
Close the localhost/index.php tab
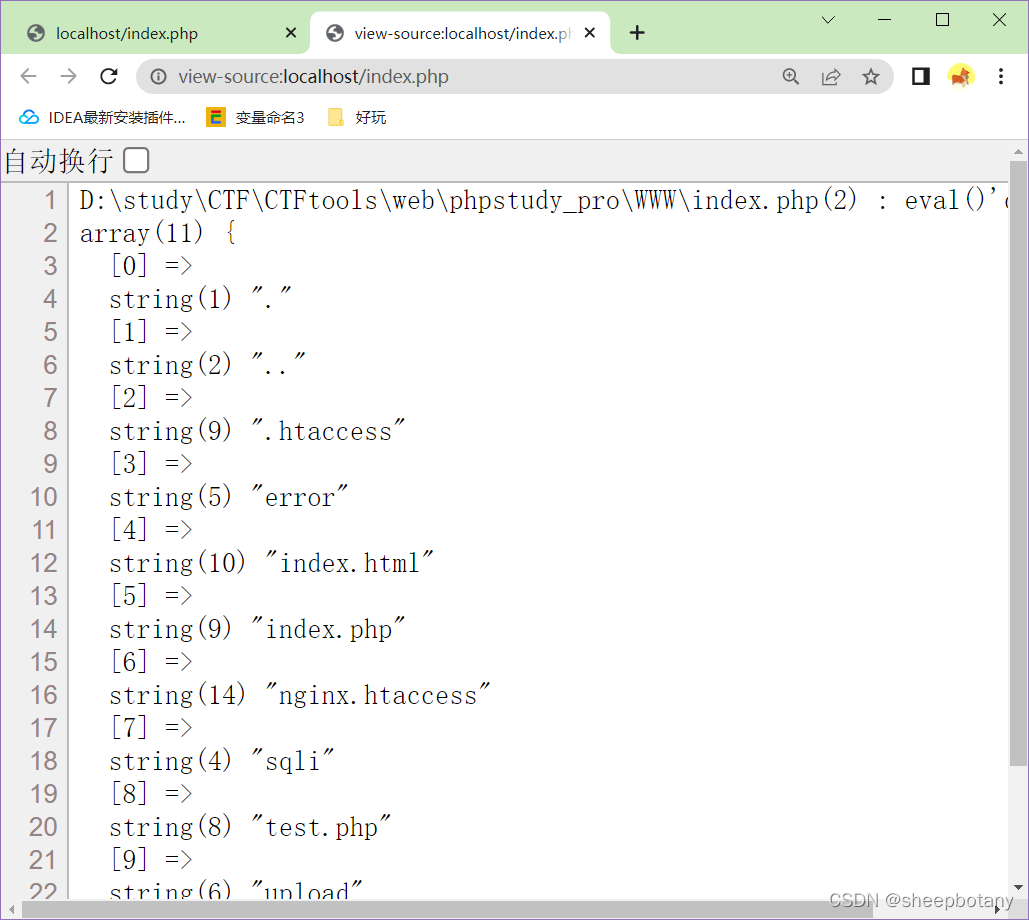(x=291, y=33)
